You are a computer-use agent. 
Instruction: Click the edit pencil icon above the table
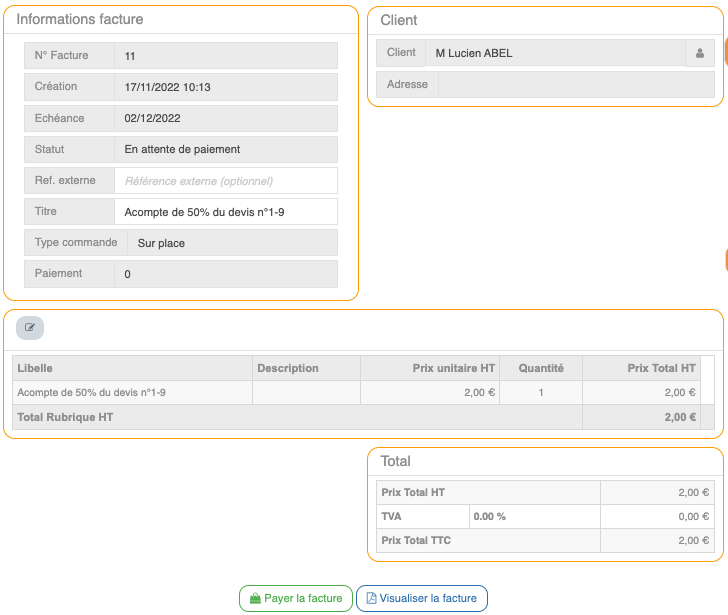pos(30,327)
